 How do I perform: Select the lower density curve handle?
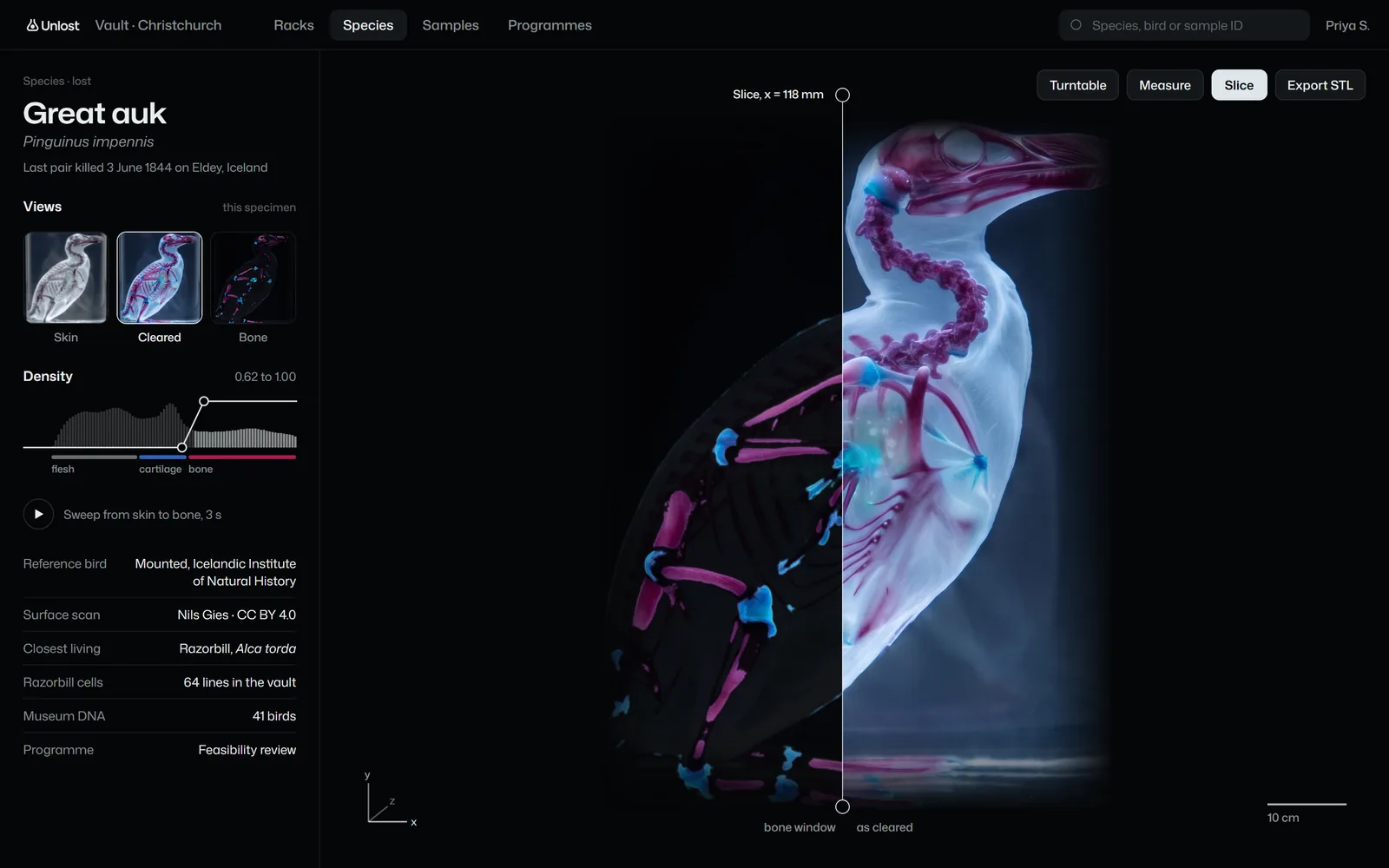(181, 447)
